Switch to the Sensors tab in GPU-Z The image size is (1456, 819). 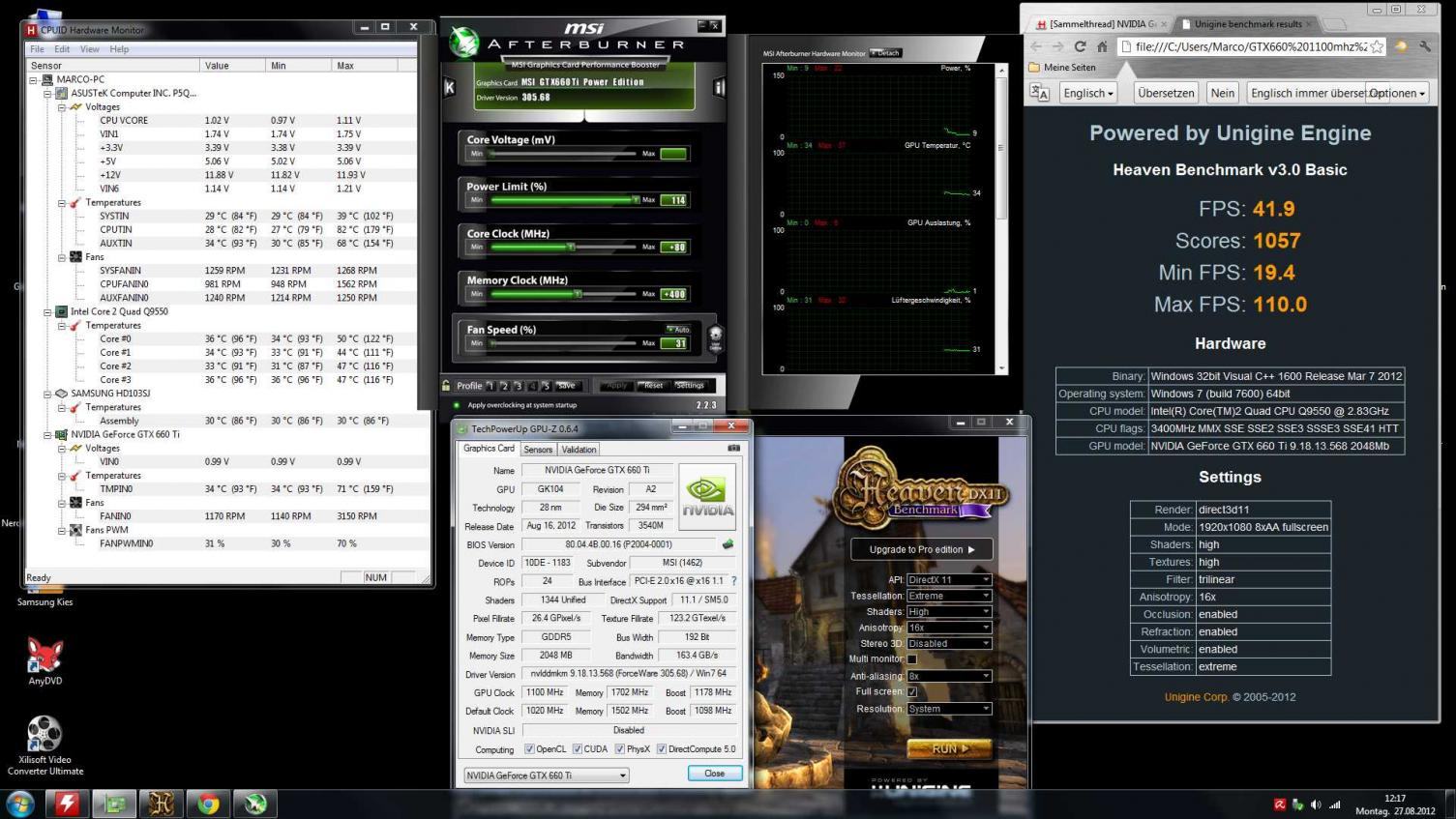tap(538, 450)
